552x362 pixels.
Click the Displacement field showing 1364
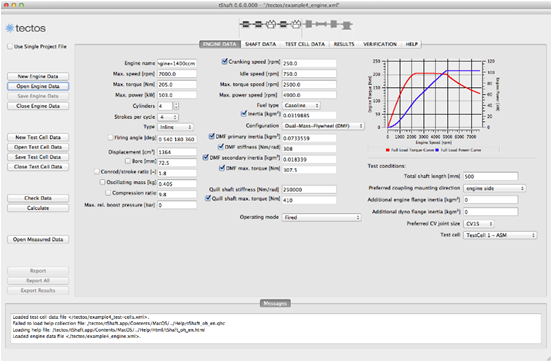pyautogui.click(x=177, y=152)
